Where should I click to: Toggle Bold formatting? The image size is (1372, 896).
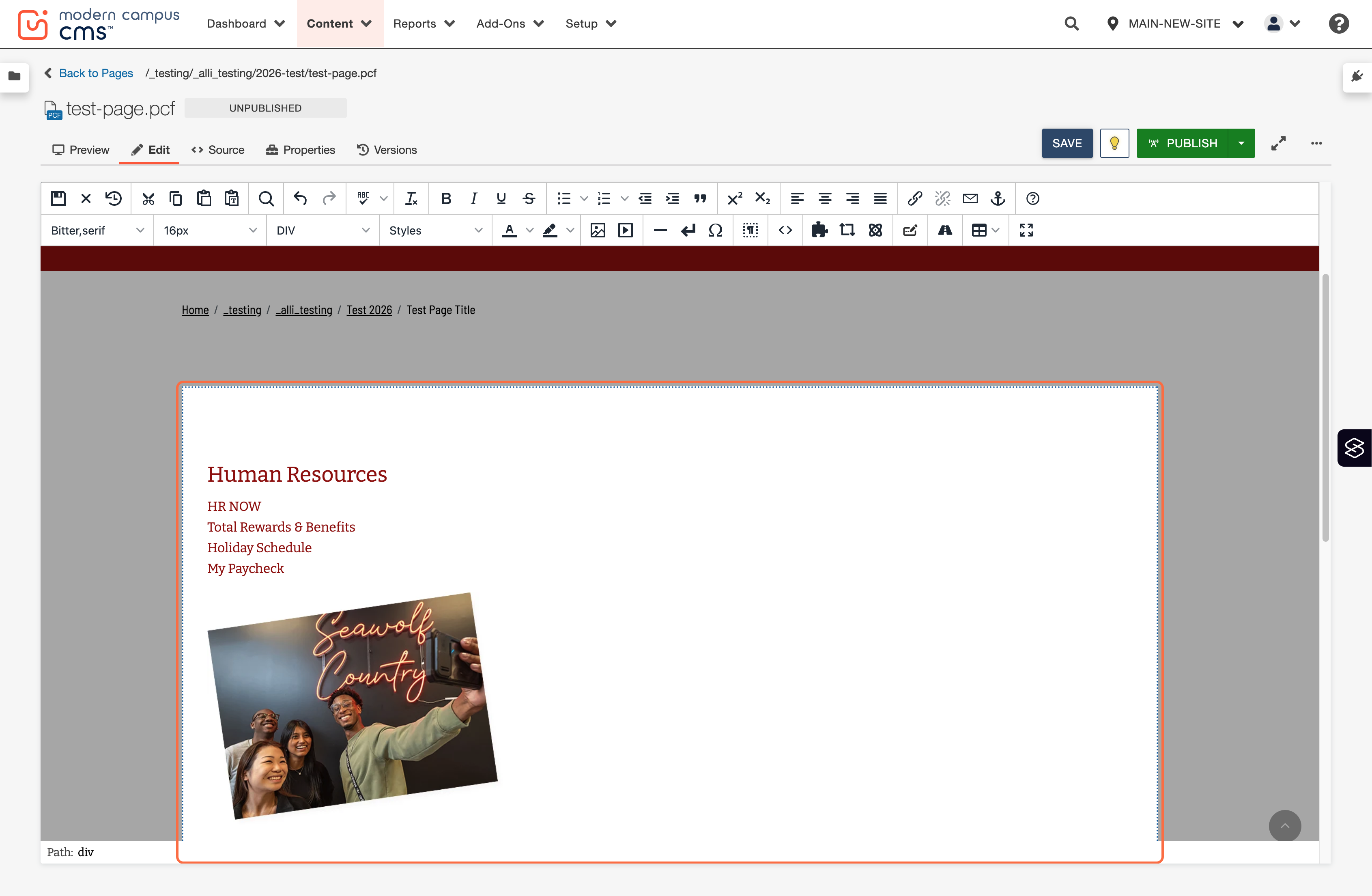[445, 198]
